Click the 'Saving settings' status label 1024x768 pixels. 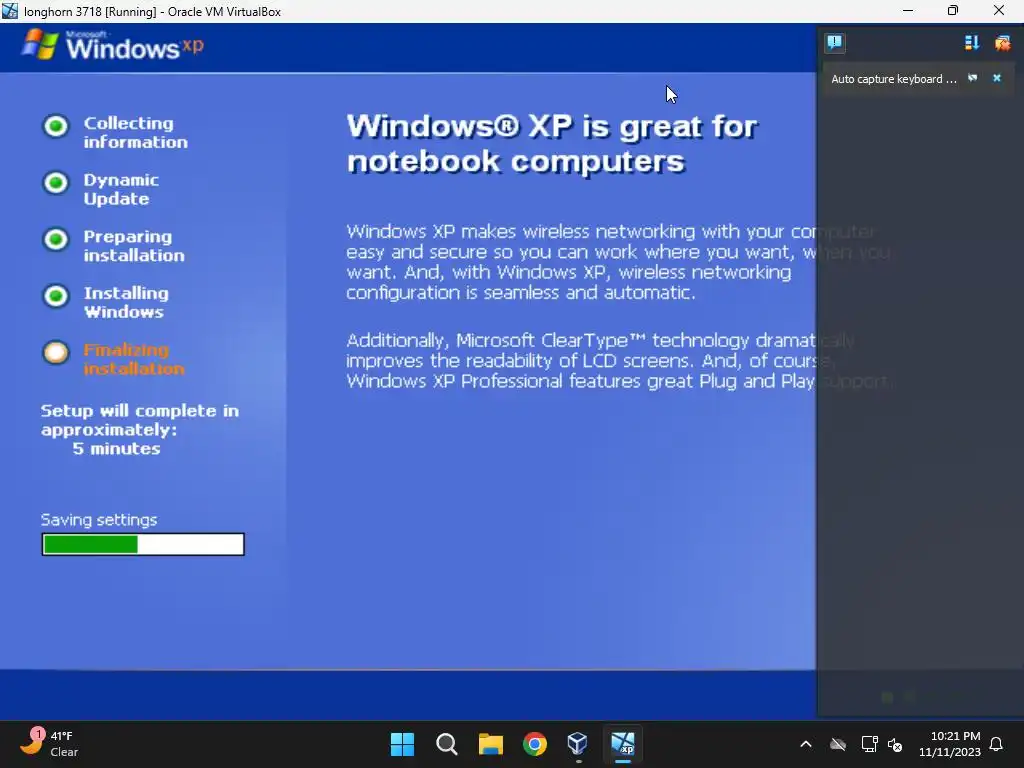[x=99, y=520]
